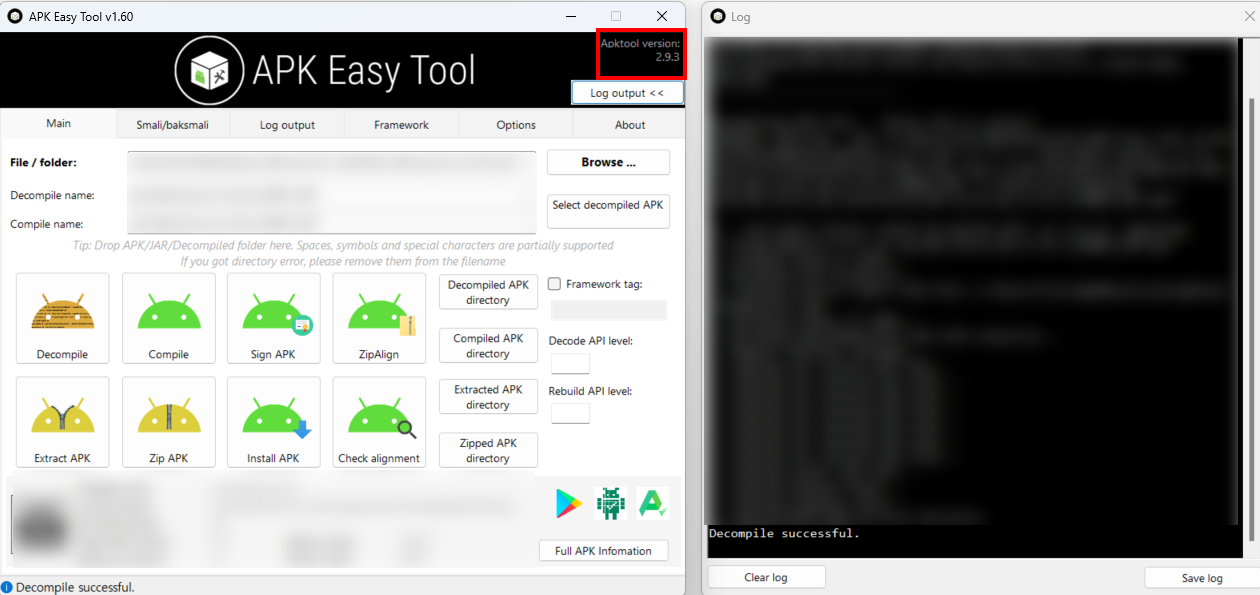Focus the Rebuild API level field
This screenshot has height=595, width=1260.
(570, 413)
